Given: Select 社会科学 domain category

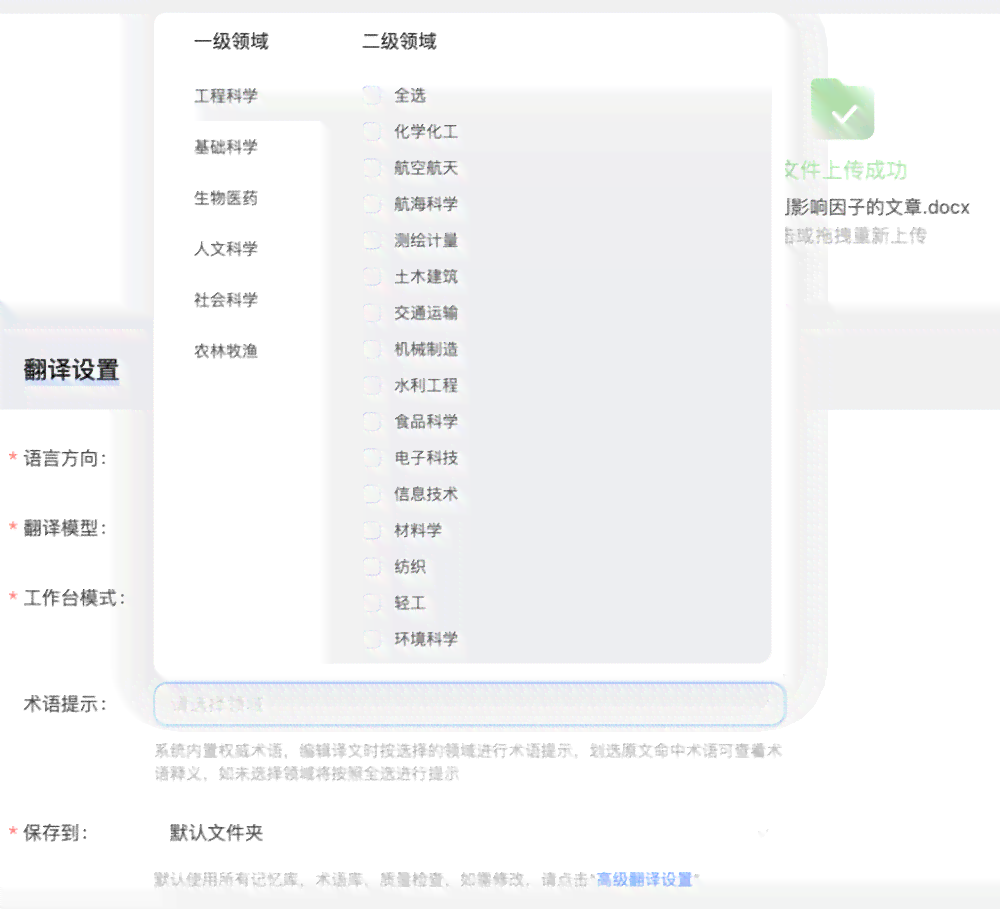Looking at the screenshot, I should coord(226,300).
